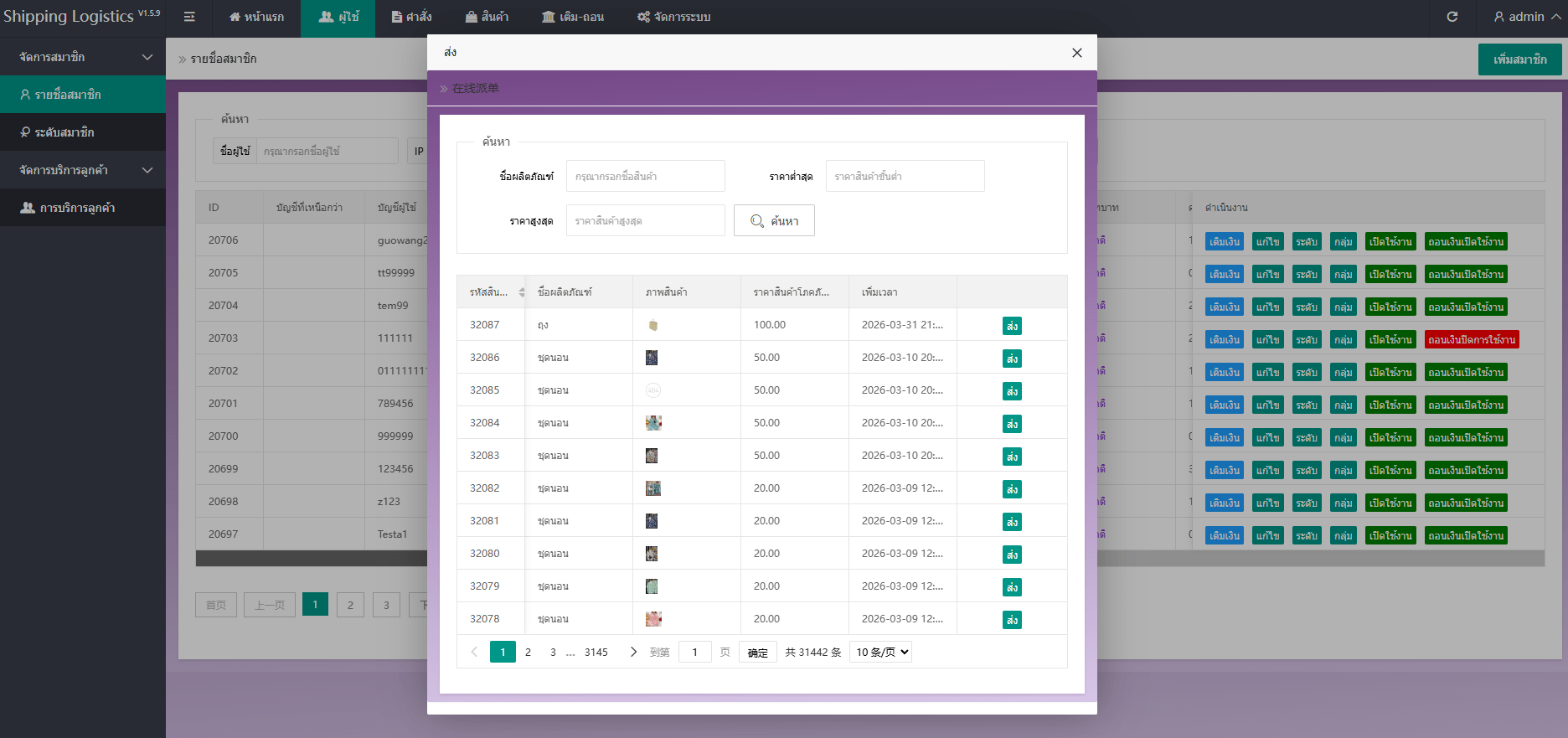
Task: Select page 2 in dialog pagination
Action: [528, 652]
